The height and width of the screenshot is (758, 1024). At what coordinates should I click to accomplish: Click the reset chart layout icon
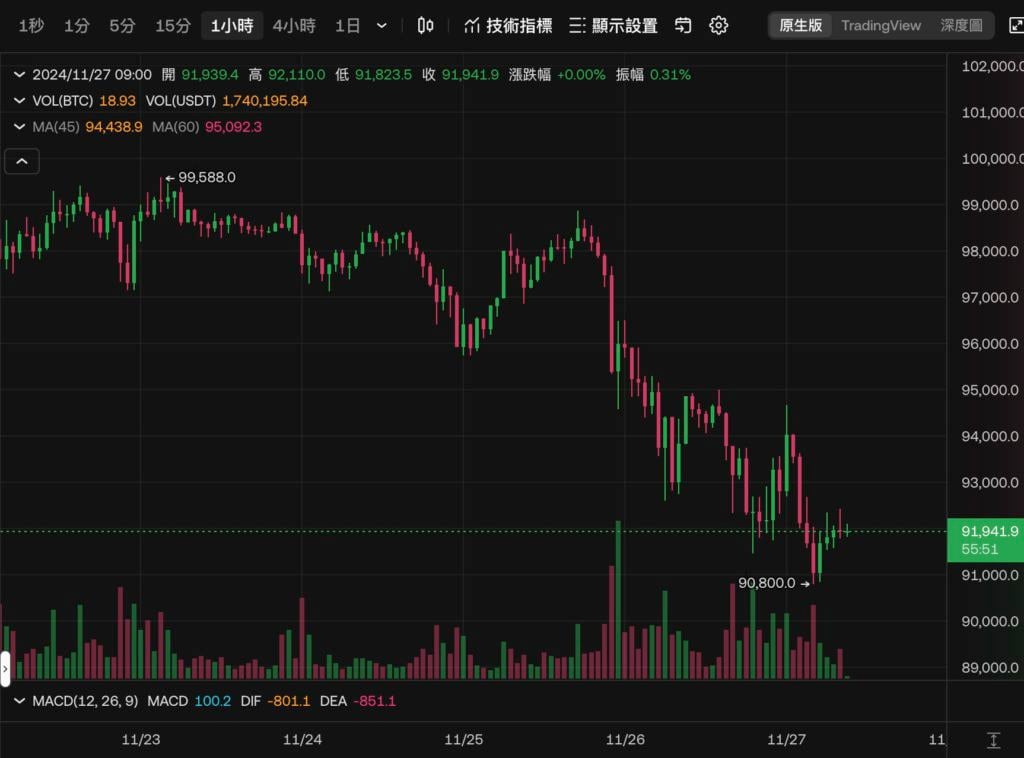tap(683, 25)
